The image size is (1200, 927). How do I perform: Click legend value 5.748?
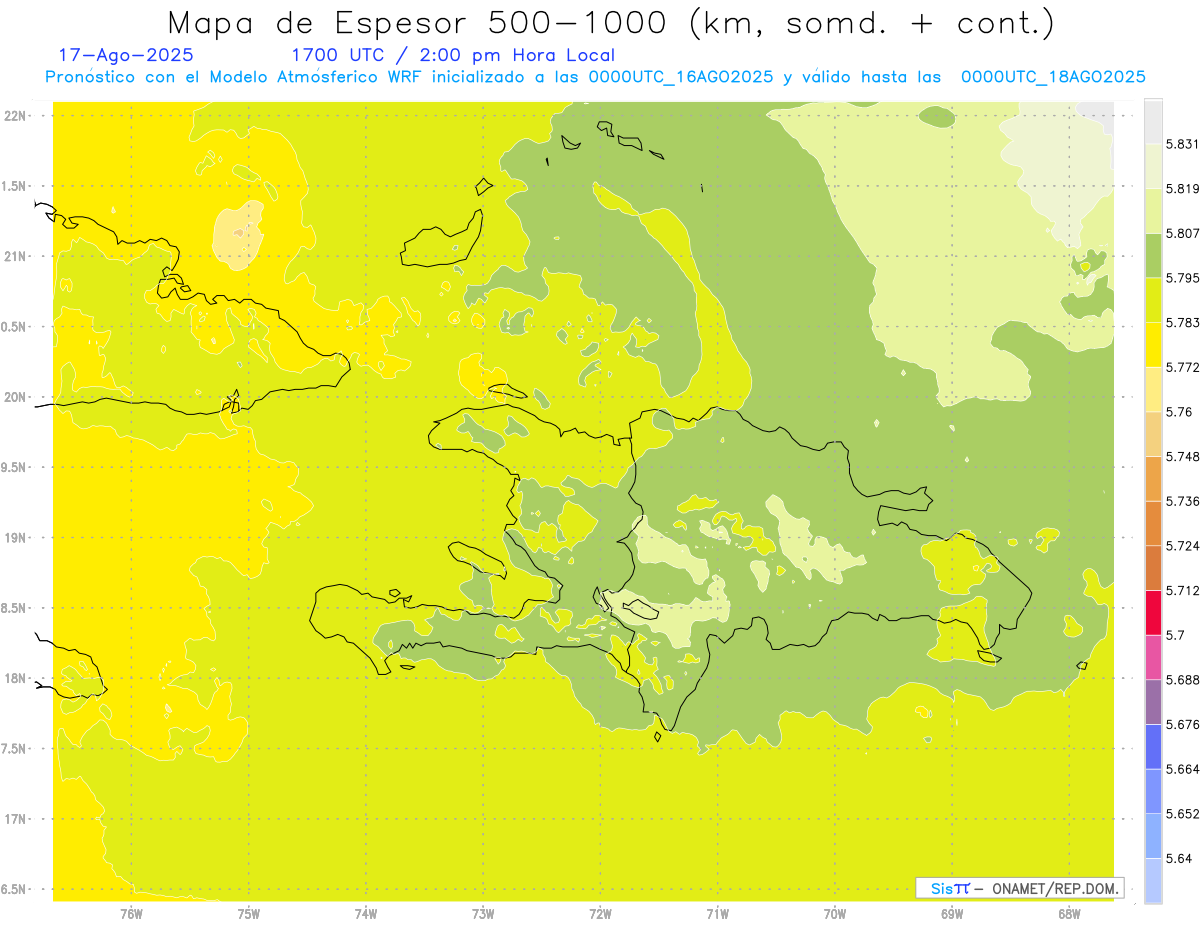click(x=1182, y=457)
